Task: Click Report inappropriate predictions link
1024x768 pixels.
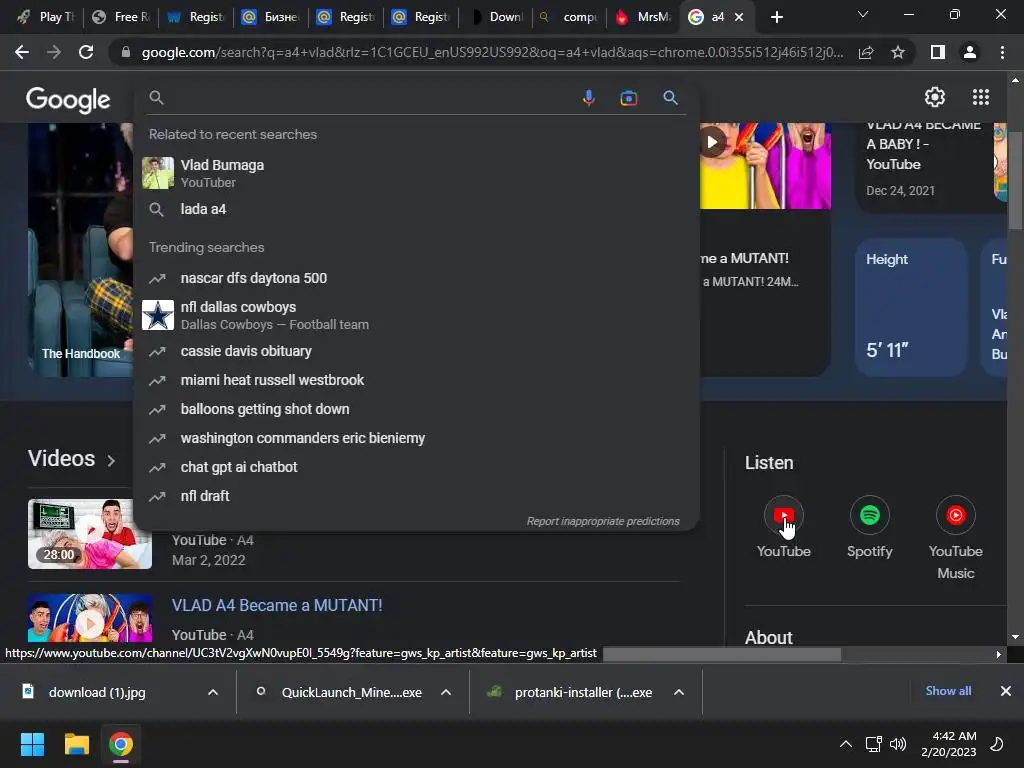Action: 603,521
